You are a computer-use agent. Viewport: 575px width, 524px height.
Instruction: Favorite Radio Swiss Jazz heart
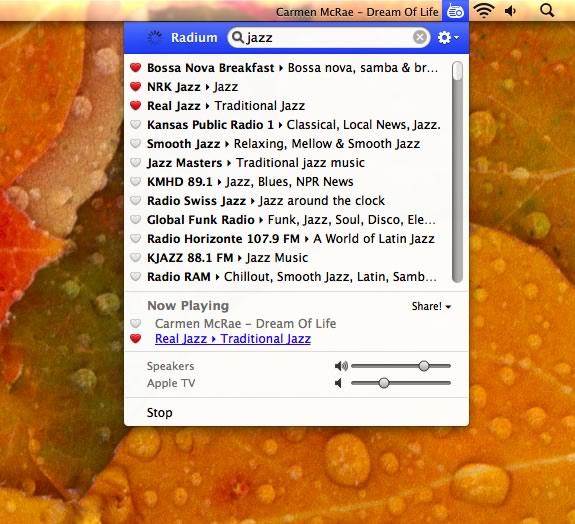pyautogui.click(x=135, y=201)
